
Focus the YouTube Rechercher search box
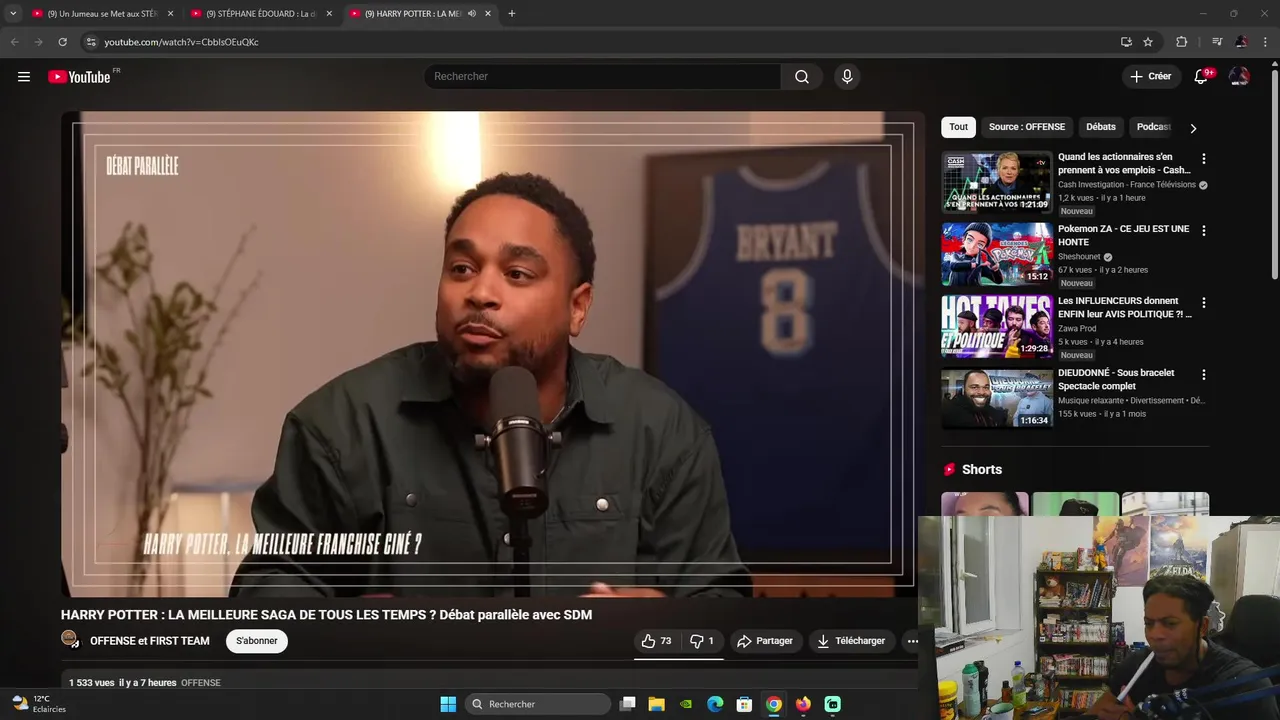pyautogui.click(x=603, y=77)
